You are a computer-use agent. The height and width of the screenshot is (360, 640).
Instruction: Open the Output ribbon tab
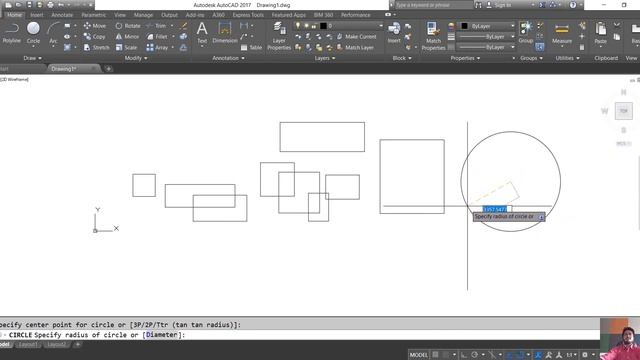tap(169, 15)
